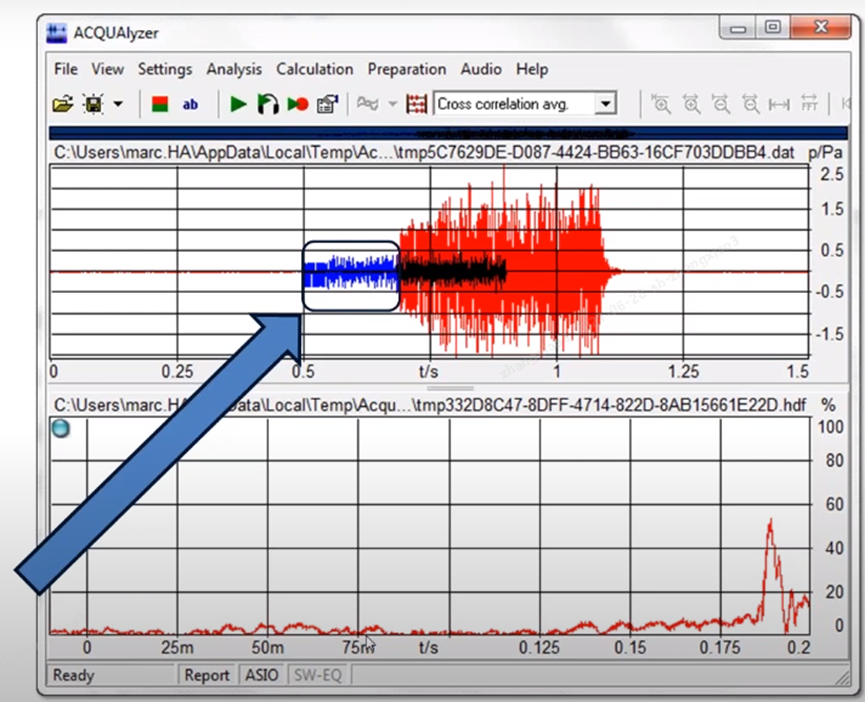This screenshot has height=702, width=865.
Task: Close the ACQUAlyzer window
Action: point(820,26)
